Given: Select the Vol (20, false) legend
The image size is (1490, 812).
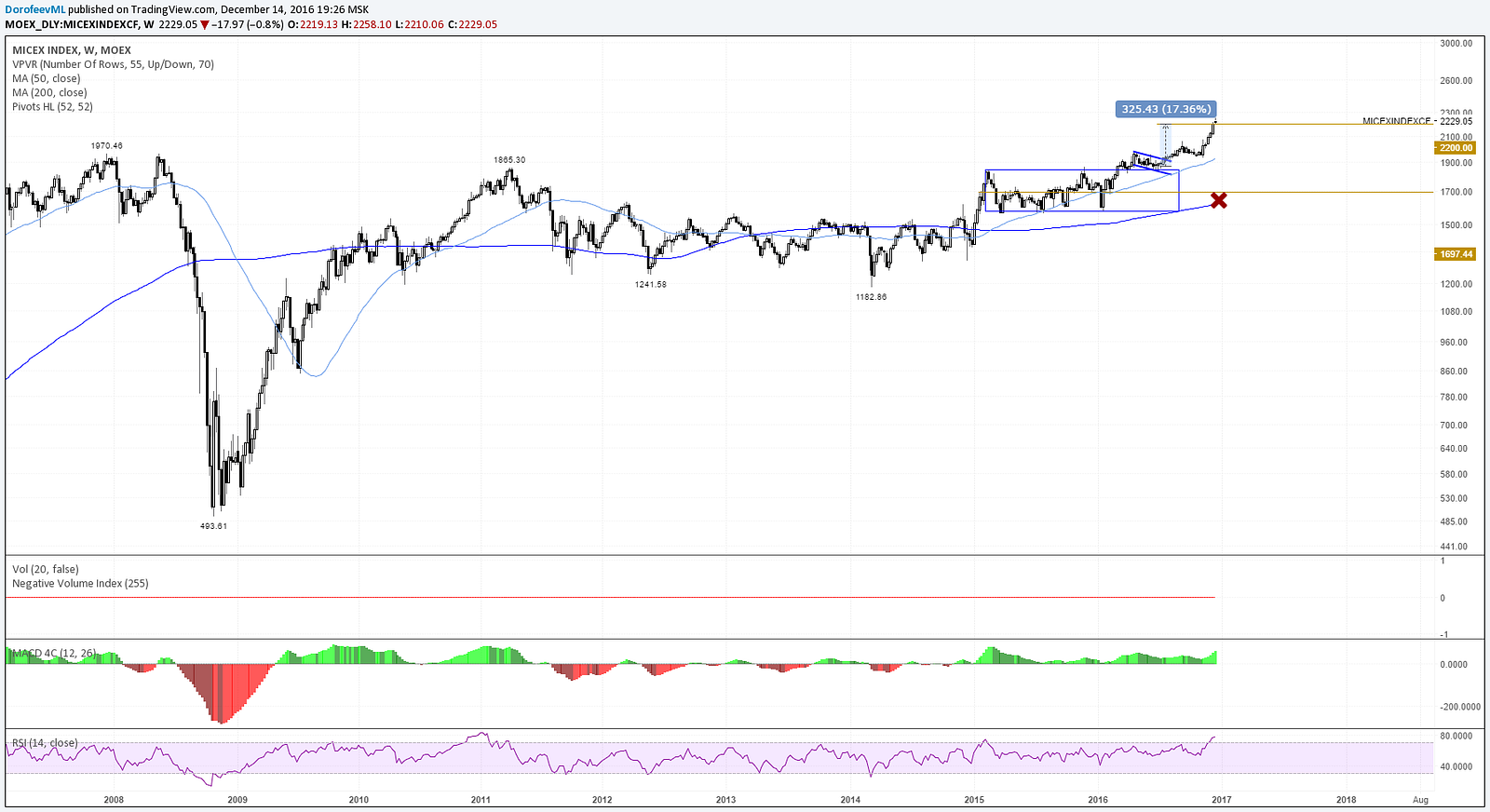Looking at the screenshot, I should tap(46, 569).
